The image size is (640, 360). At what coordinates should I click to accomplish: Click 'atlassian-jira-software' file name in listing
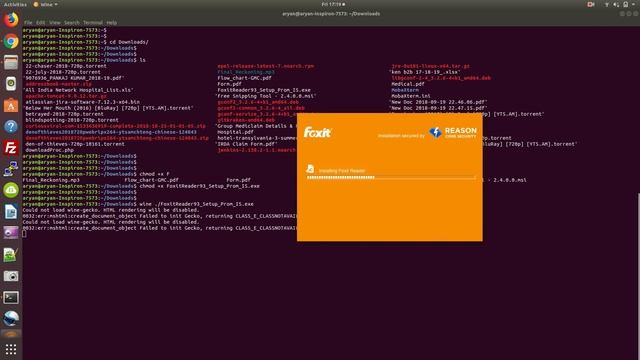tap(82, 102)
